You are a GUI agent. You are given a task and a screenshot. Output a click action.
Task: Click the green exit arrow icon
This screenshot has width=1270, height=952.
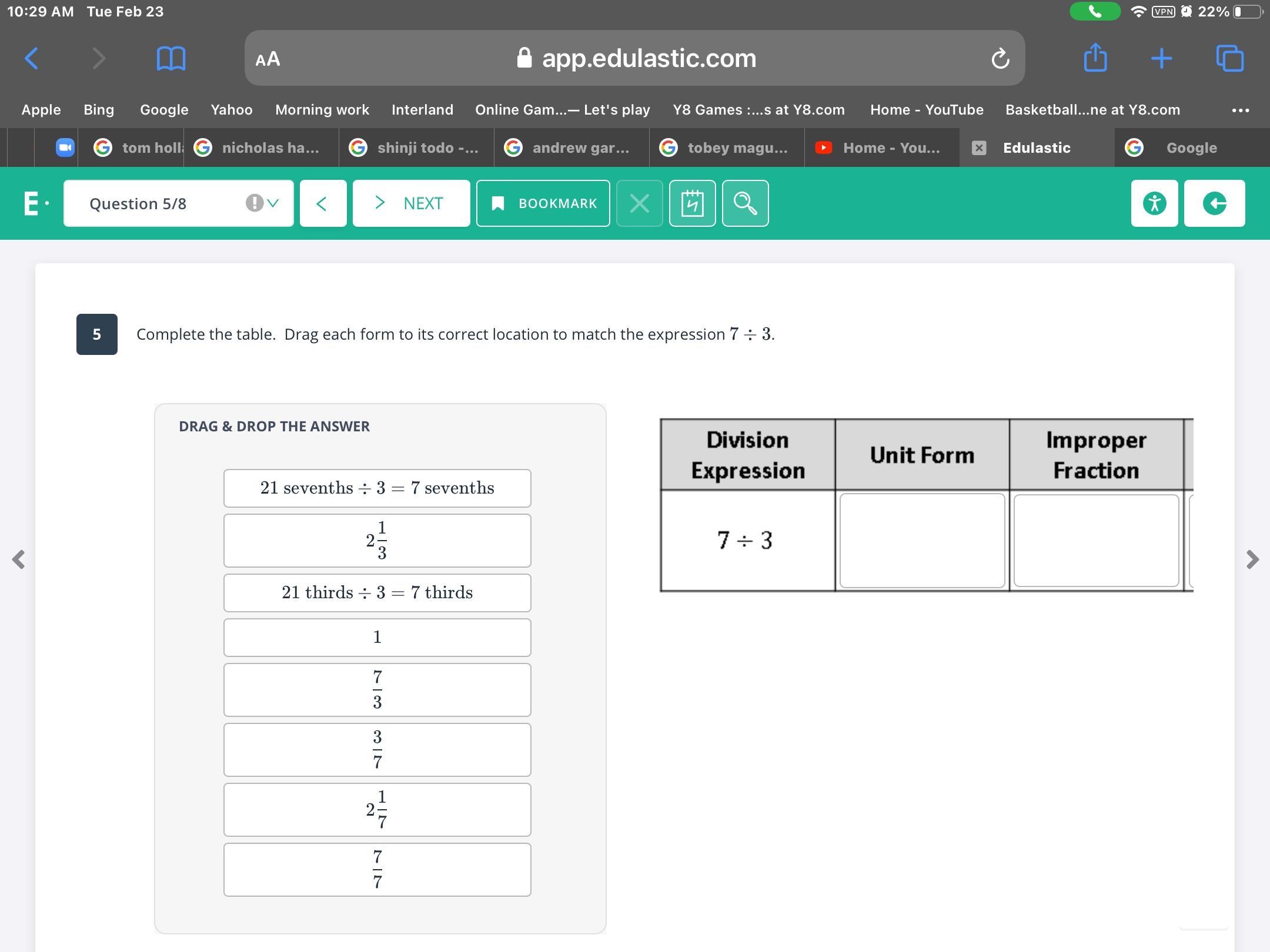(1214, 203)
